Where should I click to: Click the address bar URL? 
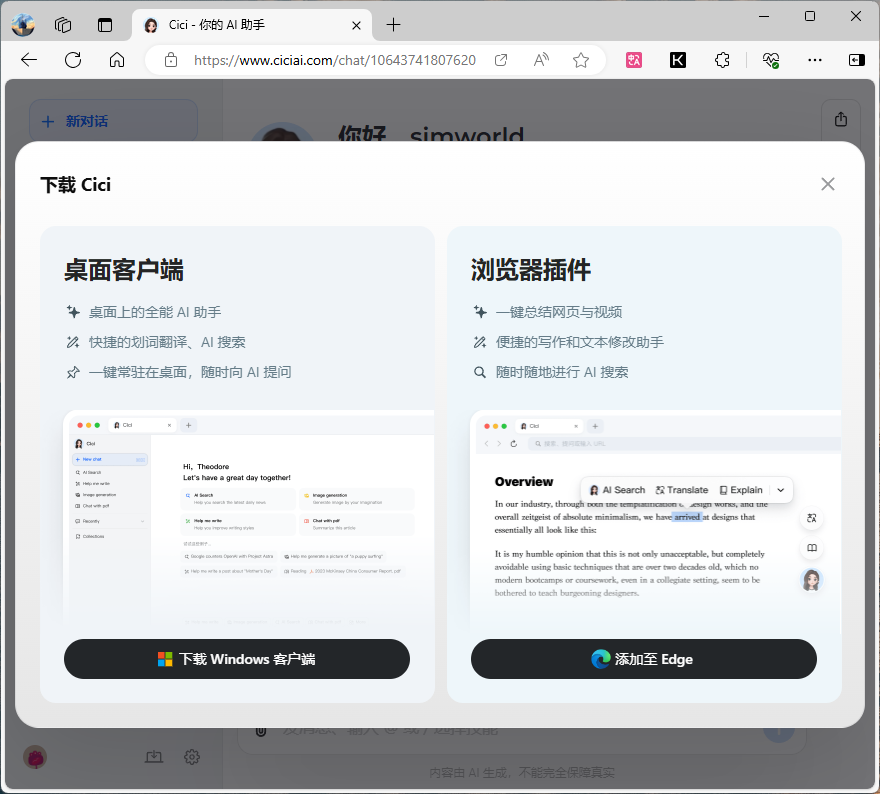pos(335,60)
